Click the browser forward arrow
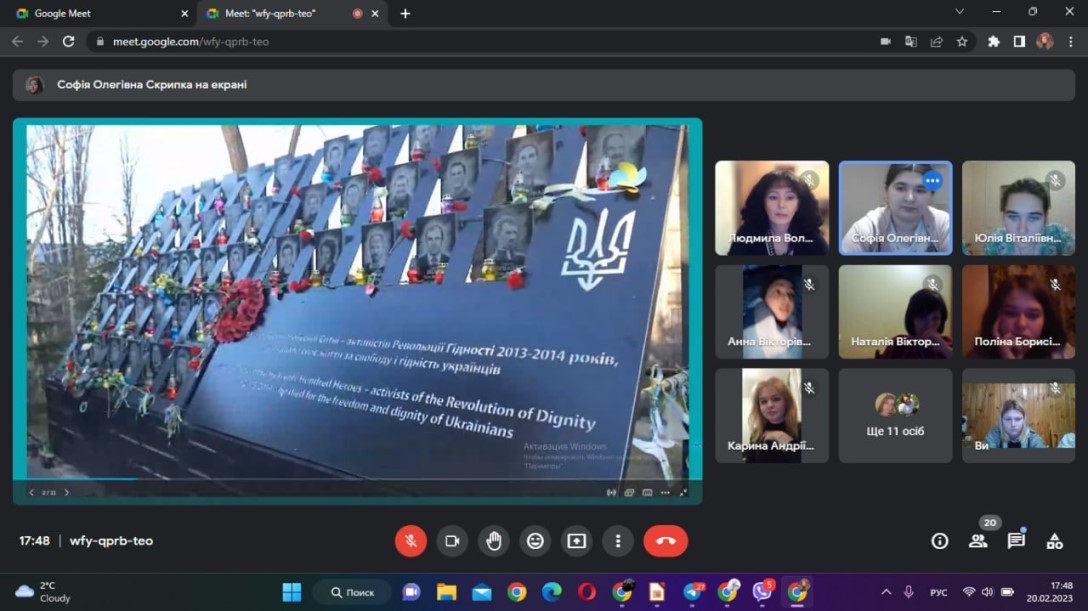Screen dimensions: 1088x611 pos(43,42)
